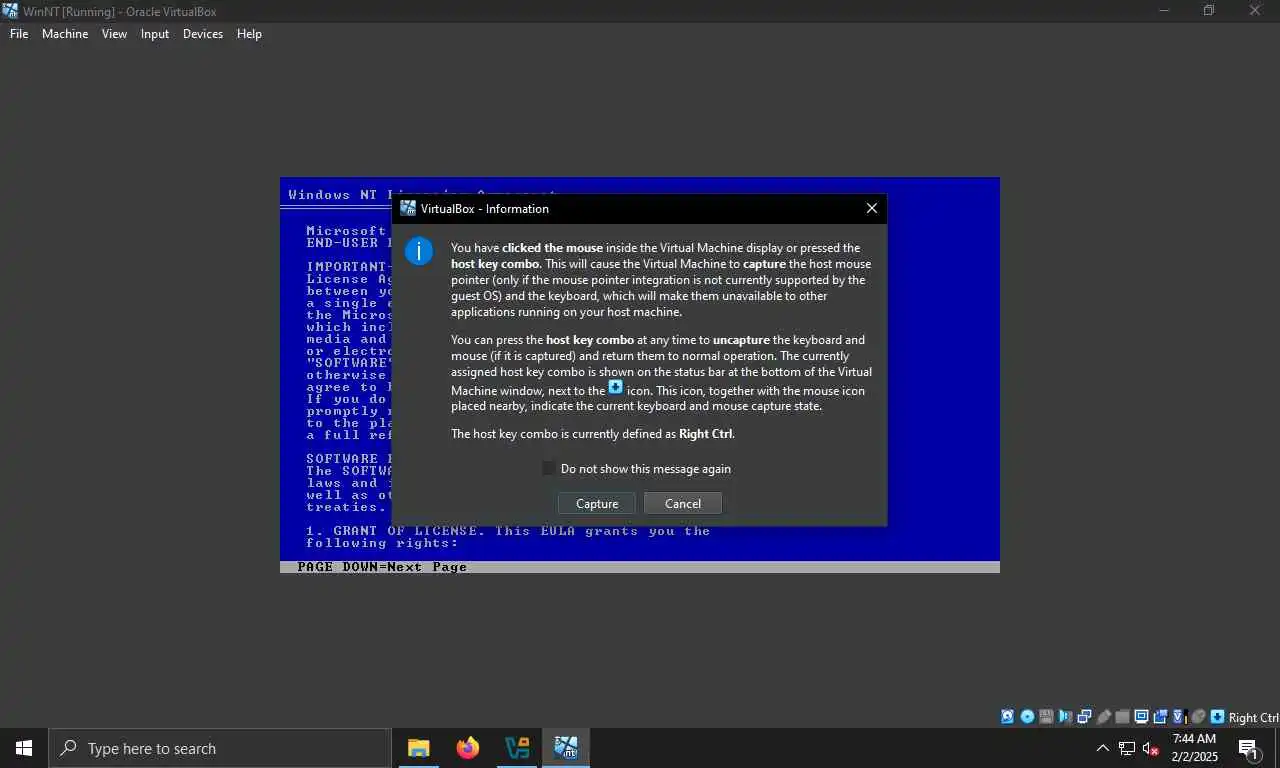Click the Type here to search box
This screenshot has width=1280, height=768.
(220, 748)
